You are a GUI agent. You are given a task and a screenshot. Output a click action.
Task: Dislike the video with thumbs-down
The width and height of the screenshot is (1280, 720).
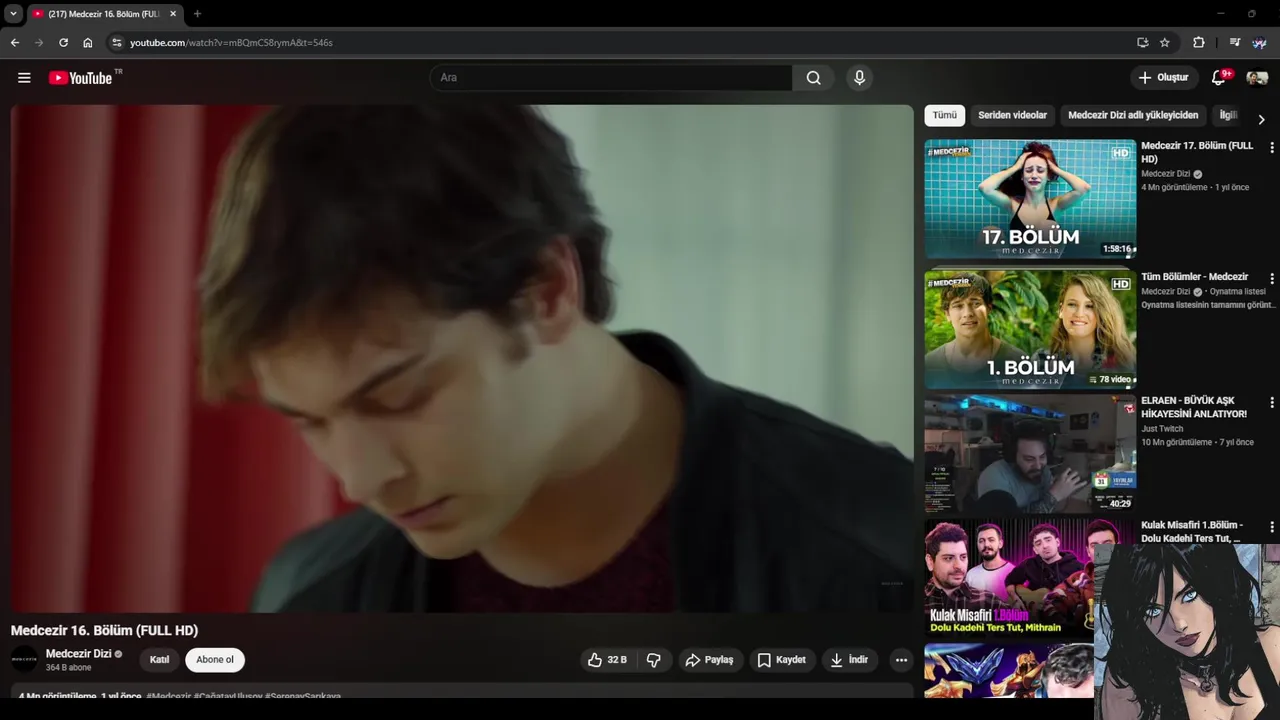point(654,660)
